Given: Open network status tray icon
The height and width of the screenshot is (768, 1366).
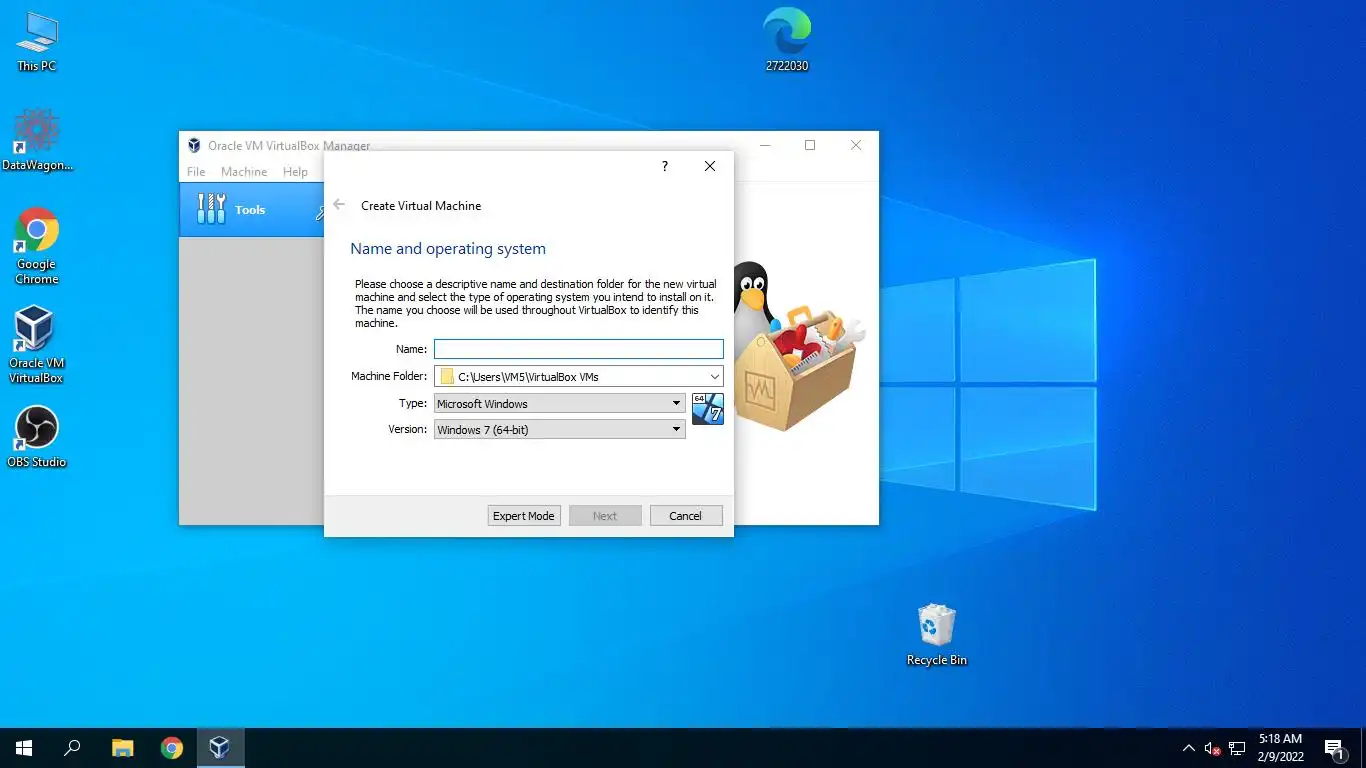Looking at the screenshot, I should (x=1237, y=748).
